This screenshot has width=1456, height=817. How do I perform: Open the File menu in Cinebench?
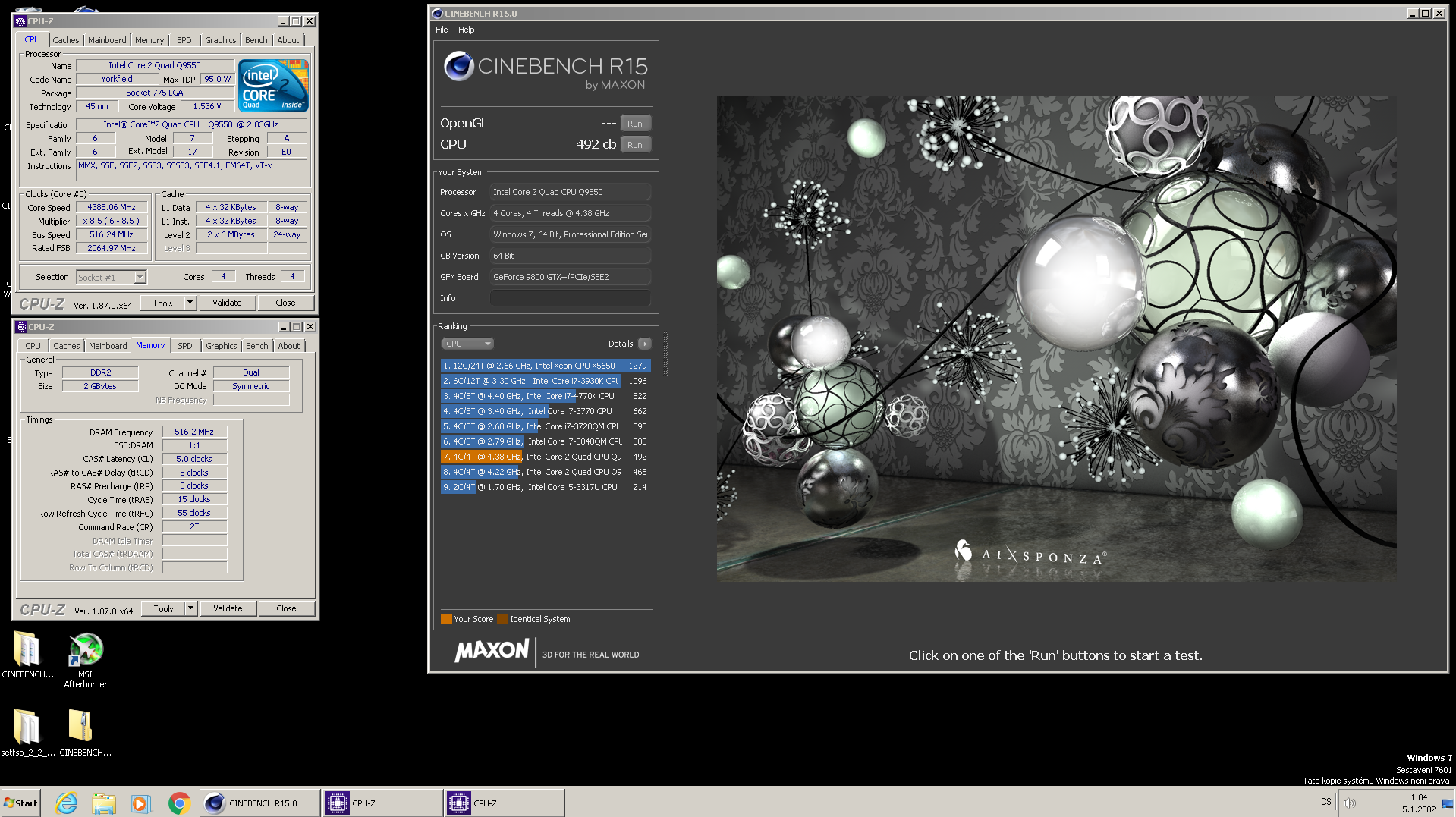[442, 30]
